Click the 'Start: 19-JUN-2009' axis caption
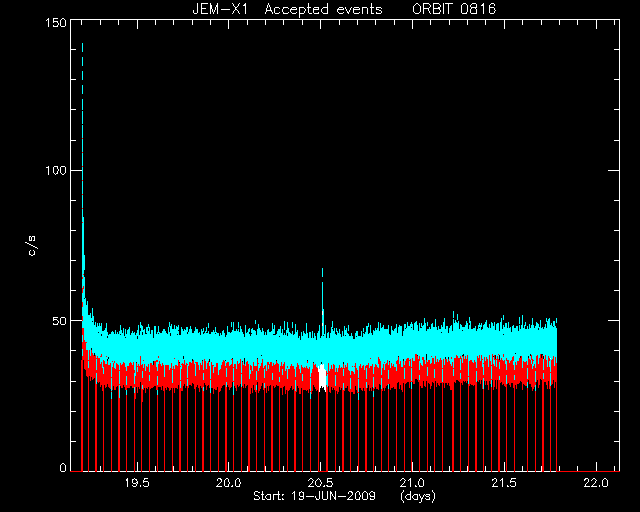 click(314, 496)
